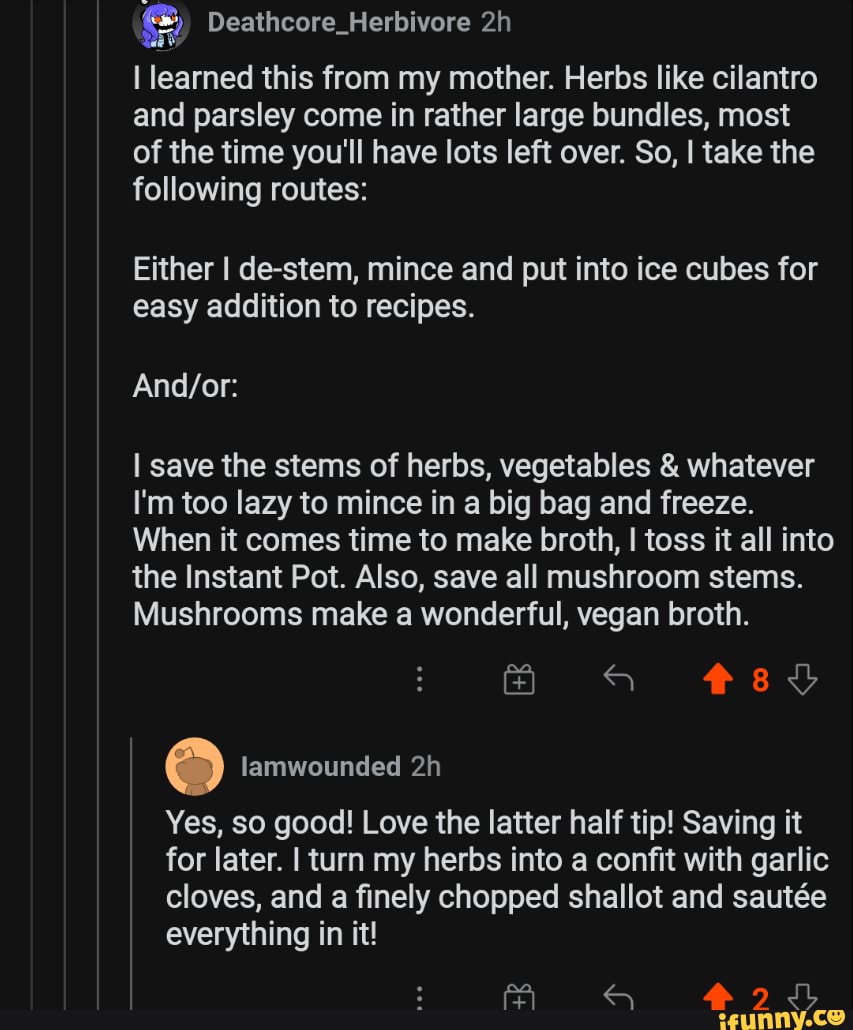Visit the Deathcore_Herbivore username link
The image size is (853, 1030).
[338, 22]
